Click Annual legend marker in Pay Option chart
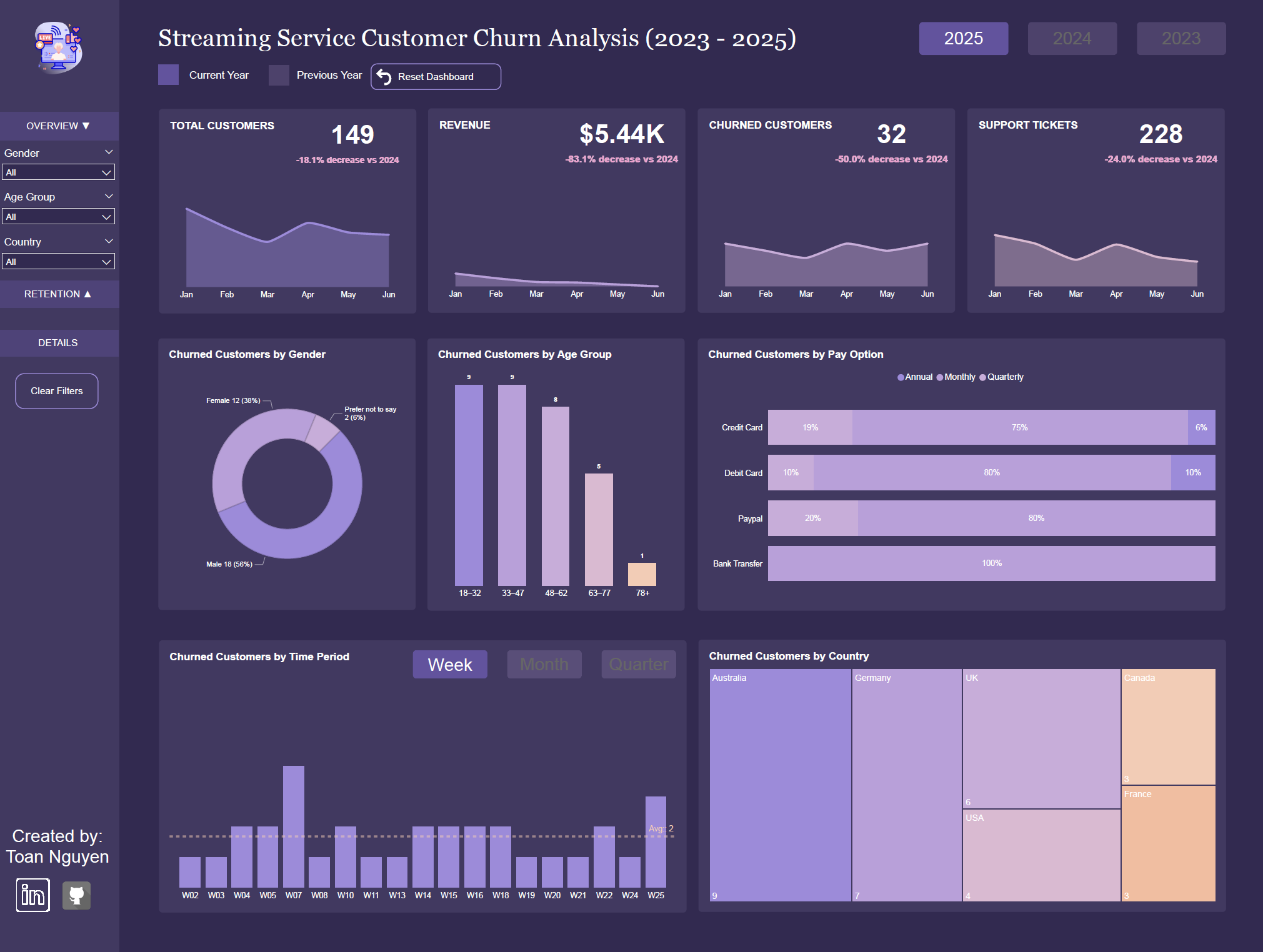Image resolution: width=1263 pixels, height=952 pixels. (901, 377)
